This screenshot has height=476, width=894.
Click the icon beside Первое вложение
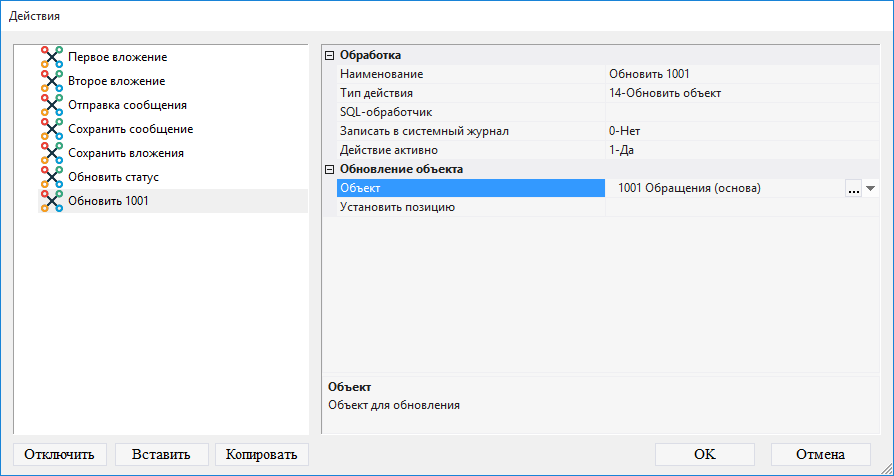coord(52,57)
